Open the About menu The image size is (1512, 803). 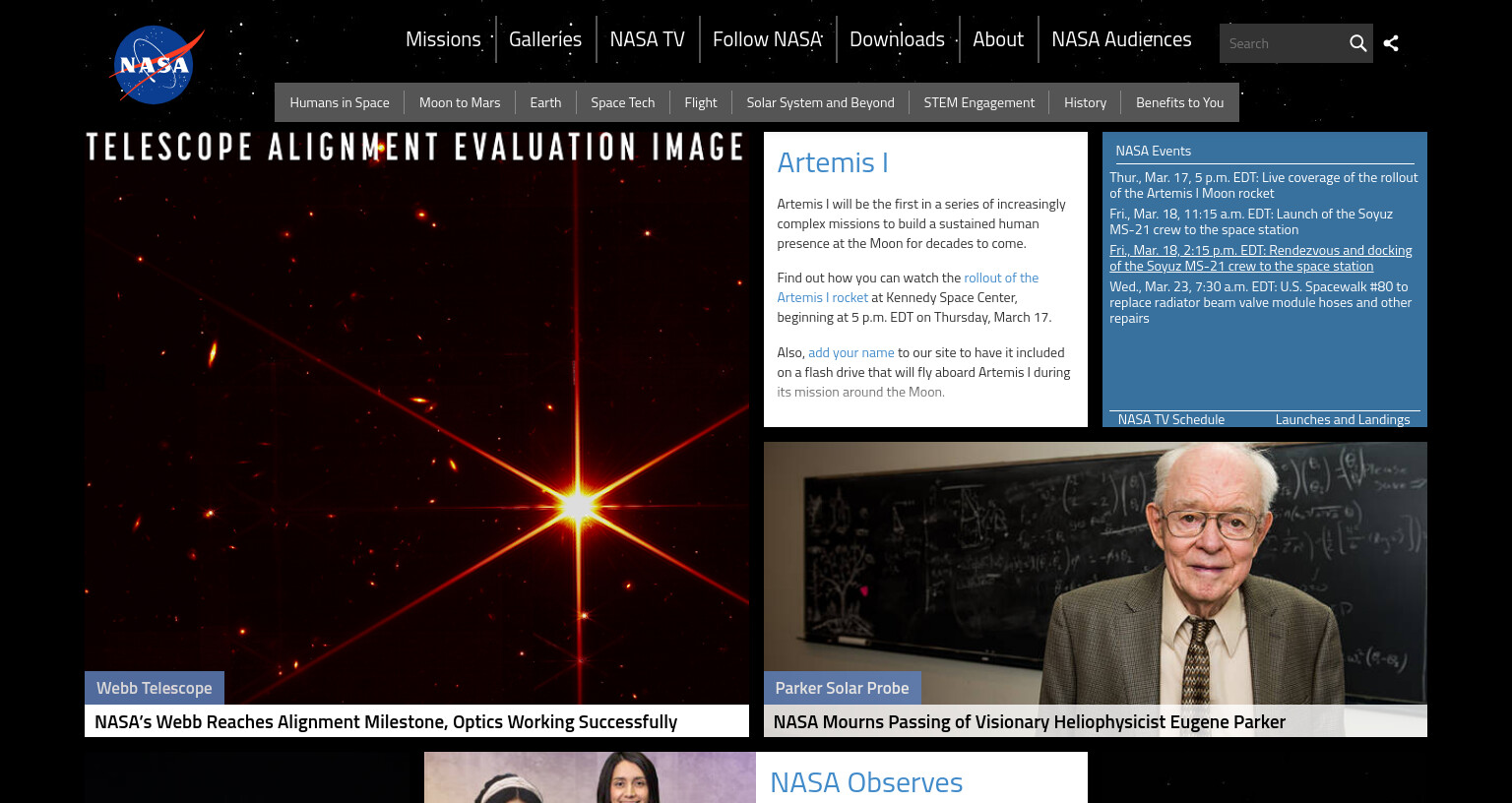pyautogui.click(x=998, y=39)
